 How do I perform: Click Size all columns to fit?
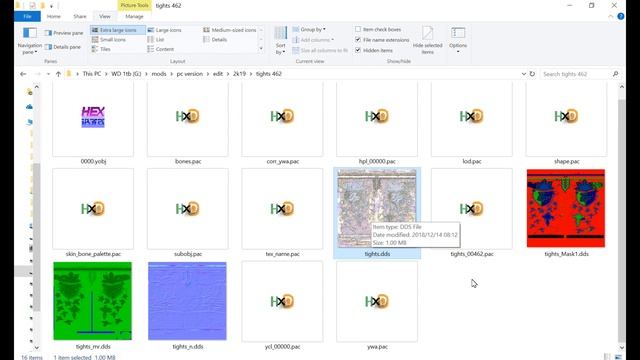(x=320, y=50)
